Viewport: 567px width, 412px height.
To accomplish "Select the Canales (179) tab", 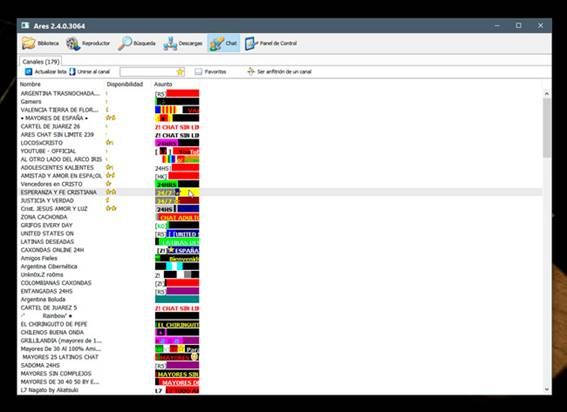I will [40, 61].
